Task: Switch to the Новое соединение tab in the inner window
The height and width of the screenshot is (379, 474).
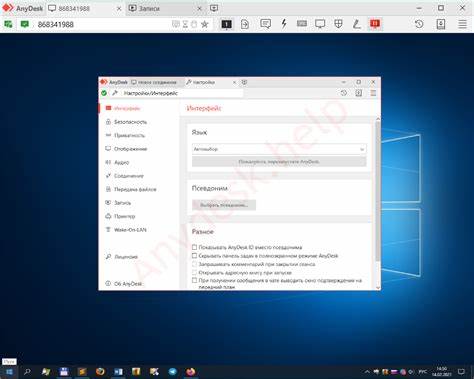Action: coord(157,82)
